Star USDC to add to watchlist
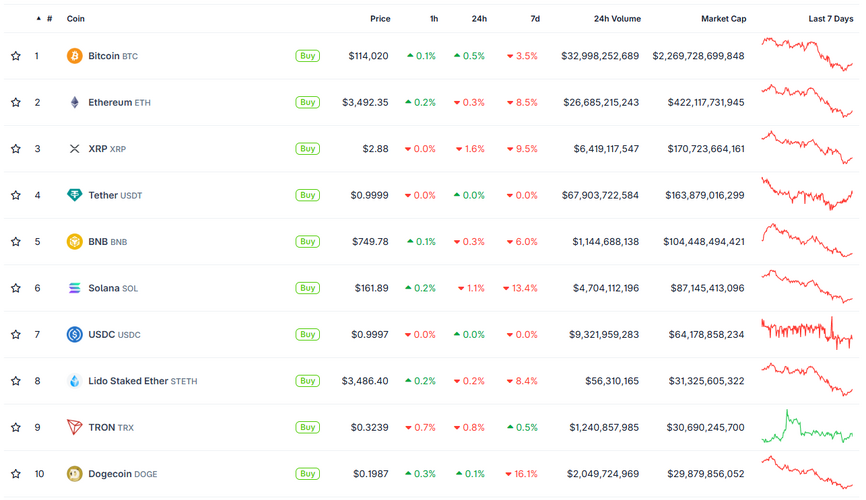 (16, 334)
